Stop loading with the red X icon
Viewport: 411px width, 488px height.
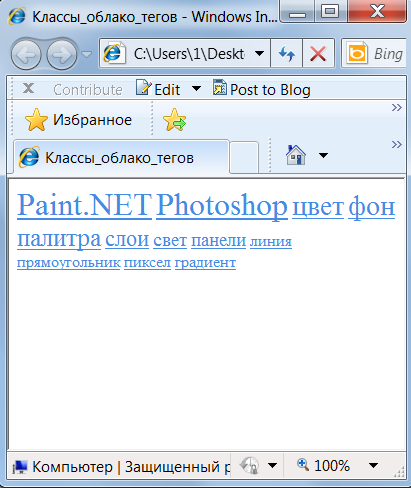click(x=318, y=53)
